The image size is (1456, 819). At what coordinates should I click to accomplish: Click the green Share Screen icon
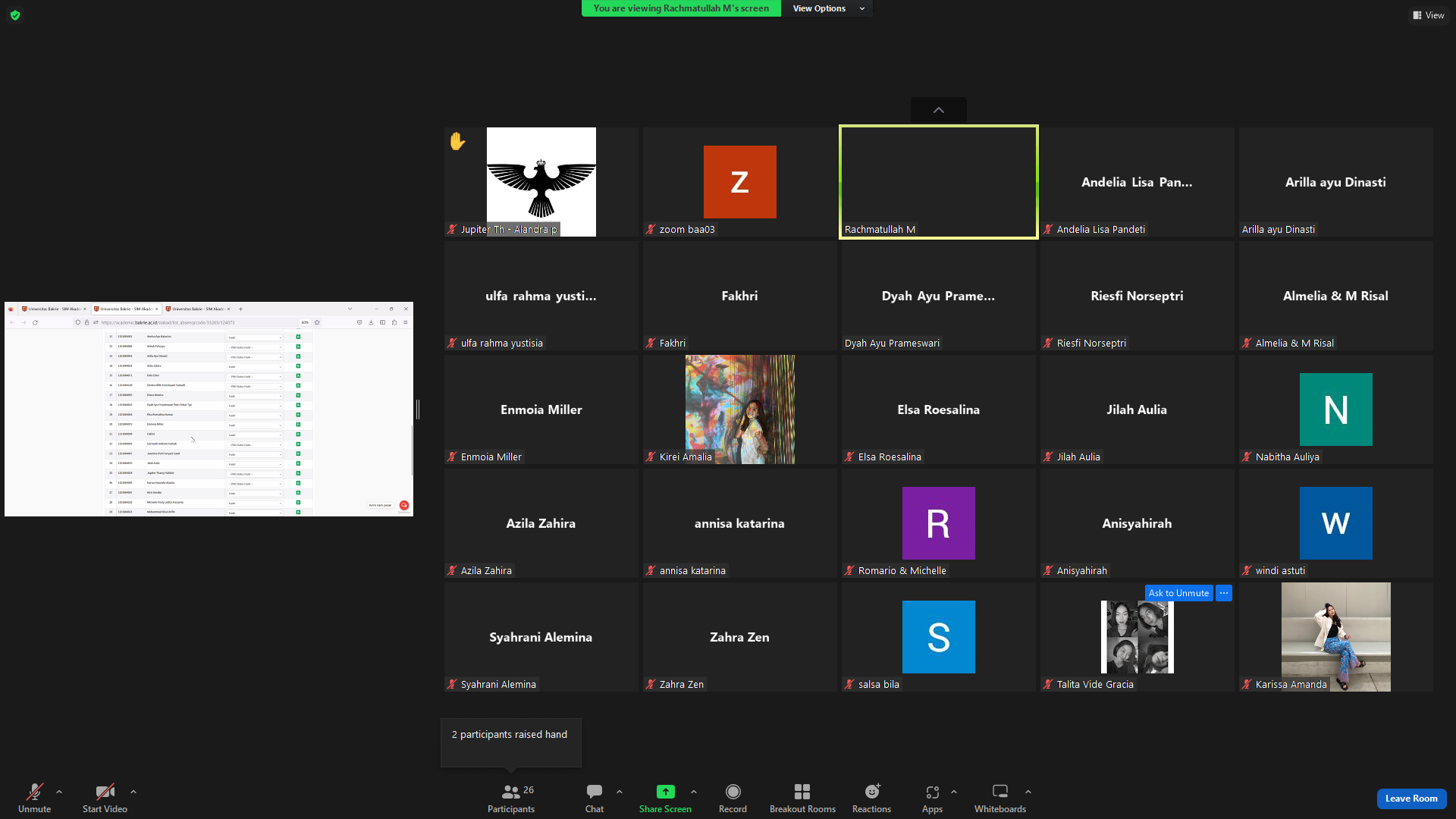[x=665, y=792]
